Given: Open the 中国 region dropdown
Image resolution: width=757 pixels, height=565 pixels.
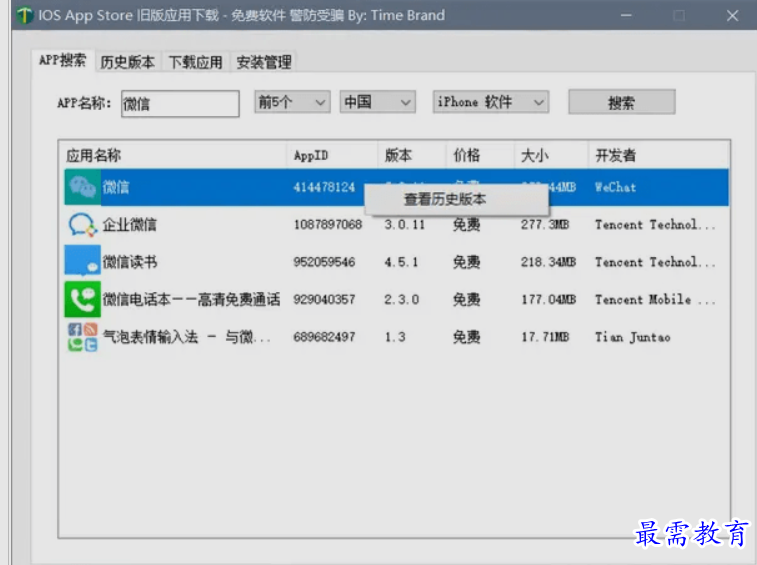Looking at the screenshot, I should (378, 102).
